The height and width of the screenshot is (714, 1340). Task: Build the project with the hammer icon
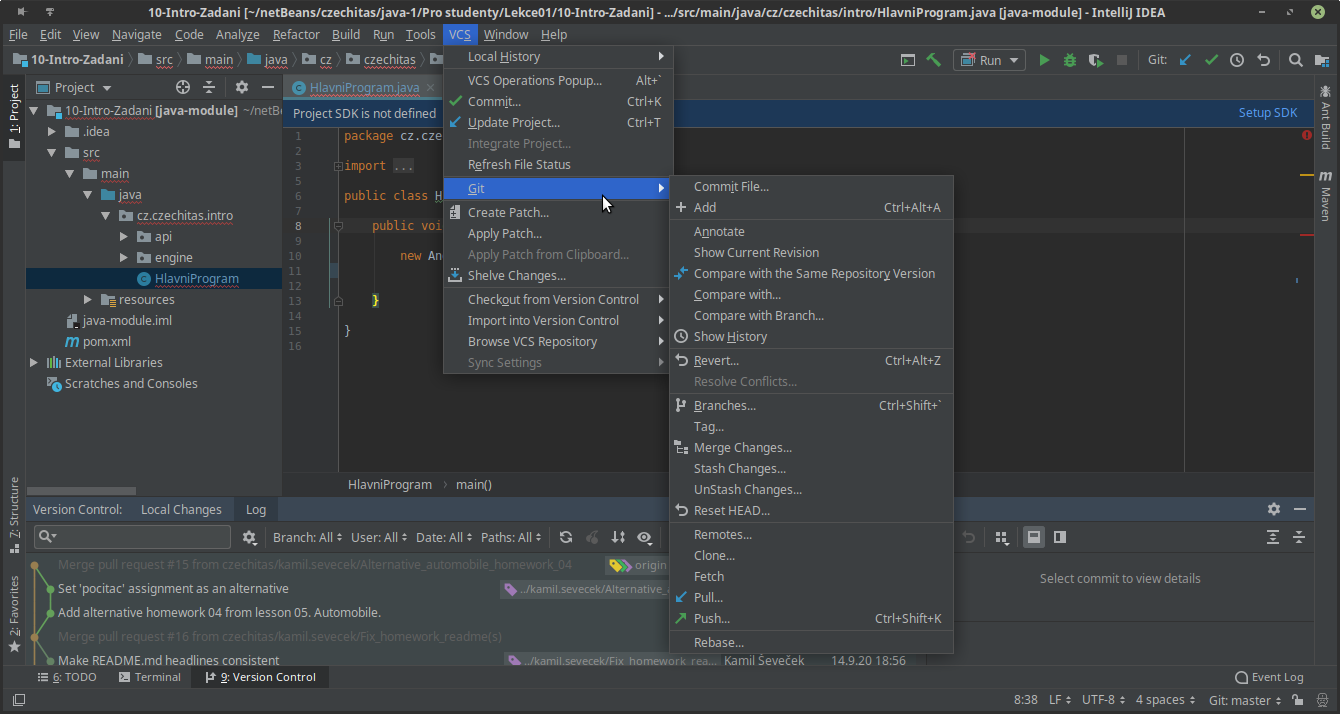point(934,60)
